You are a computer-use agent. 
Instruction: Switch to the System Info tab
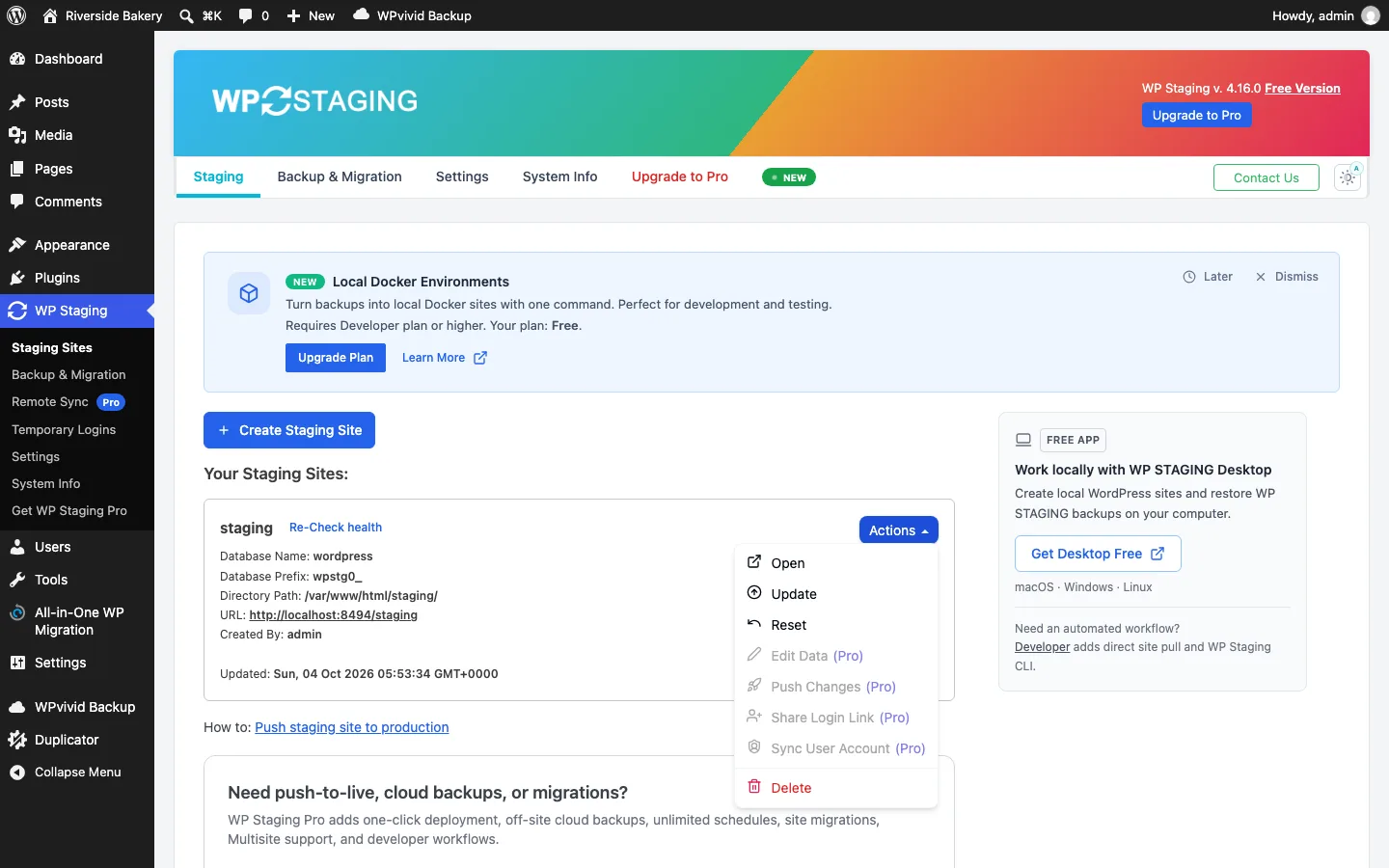[x=560, y=176]
